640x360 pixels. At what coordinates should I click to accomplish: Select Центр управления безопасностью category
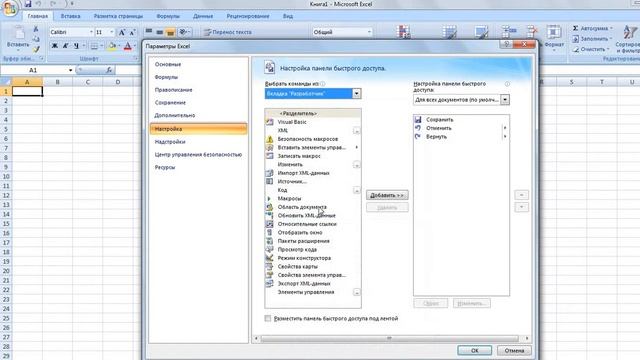coord(198,155)
